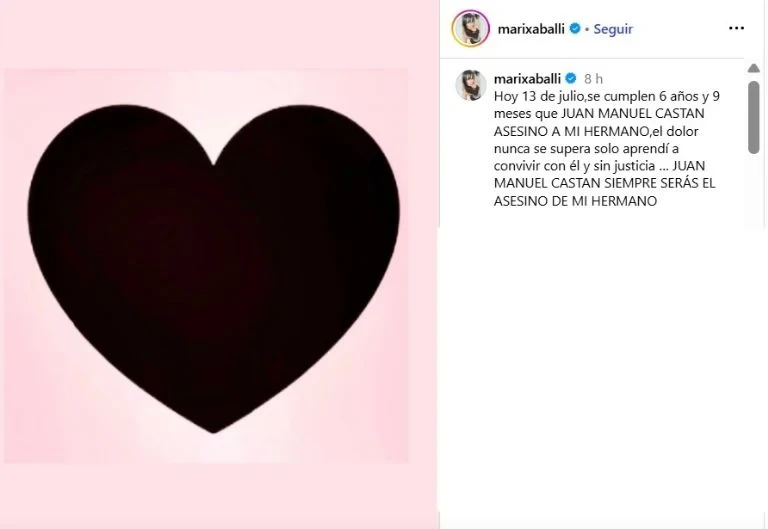This screenshot has height=529, width=768.
Task: Click the caption line starting 'Hoy 13 de julio'
Action: (607, 96)
